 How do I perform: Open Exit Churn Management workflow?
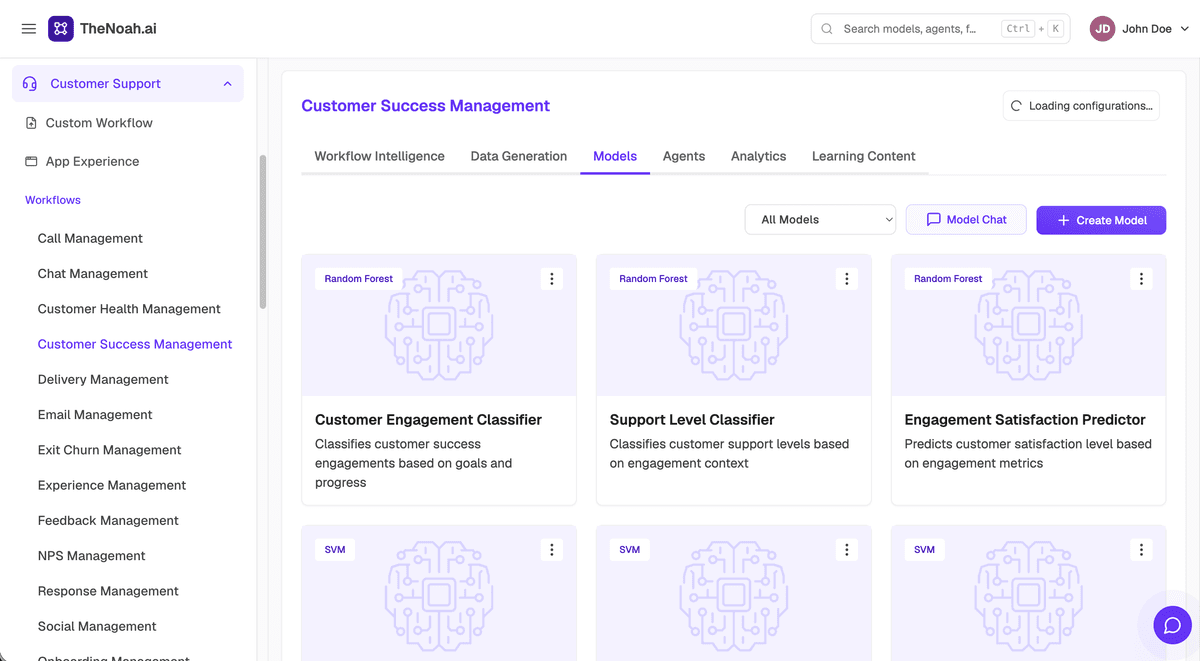(110, 450)
